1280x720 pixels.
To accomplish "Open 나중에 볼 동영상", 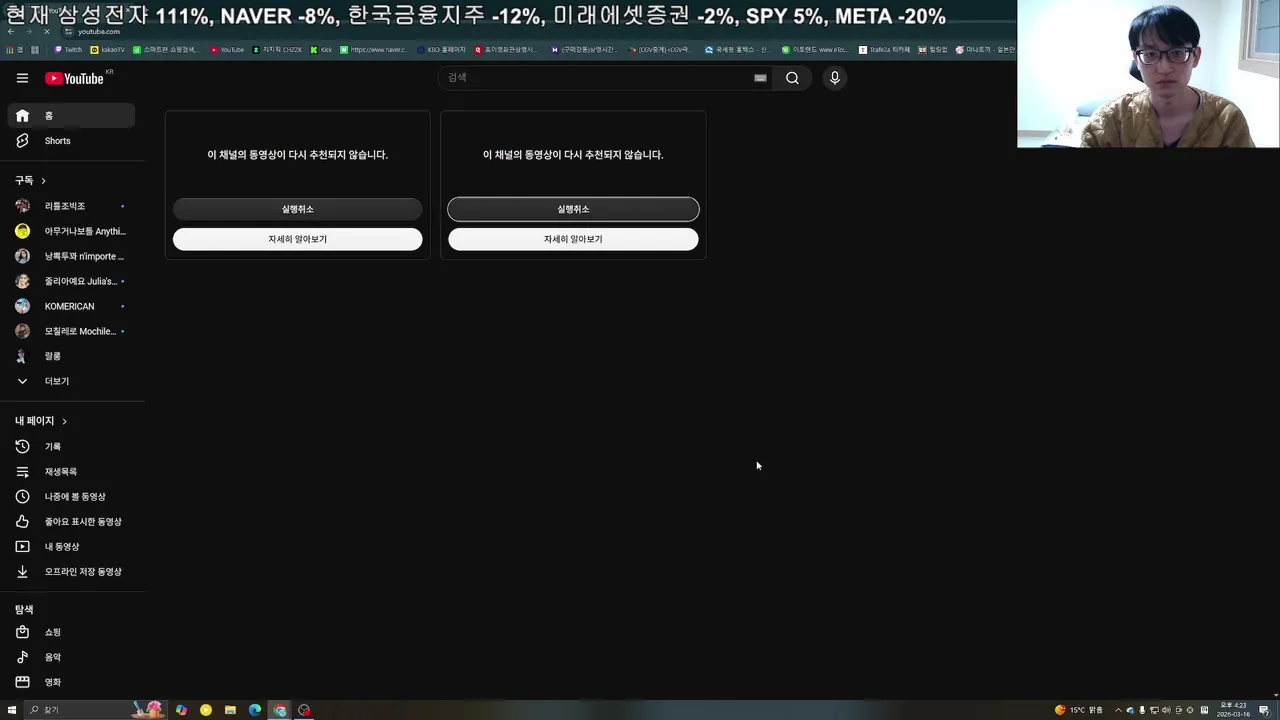I will pyautogui.click(x=71, y=497).
